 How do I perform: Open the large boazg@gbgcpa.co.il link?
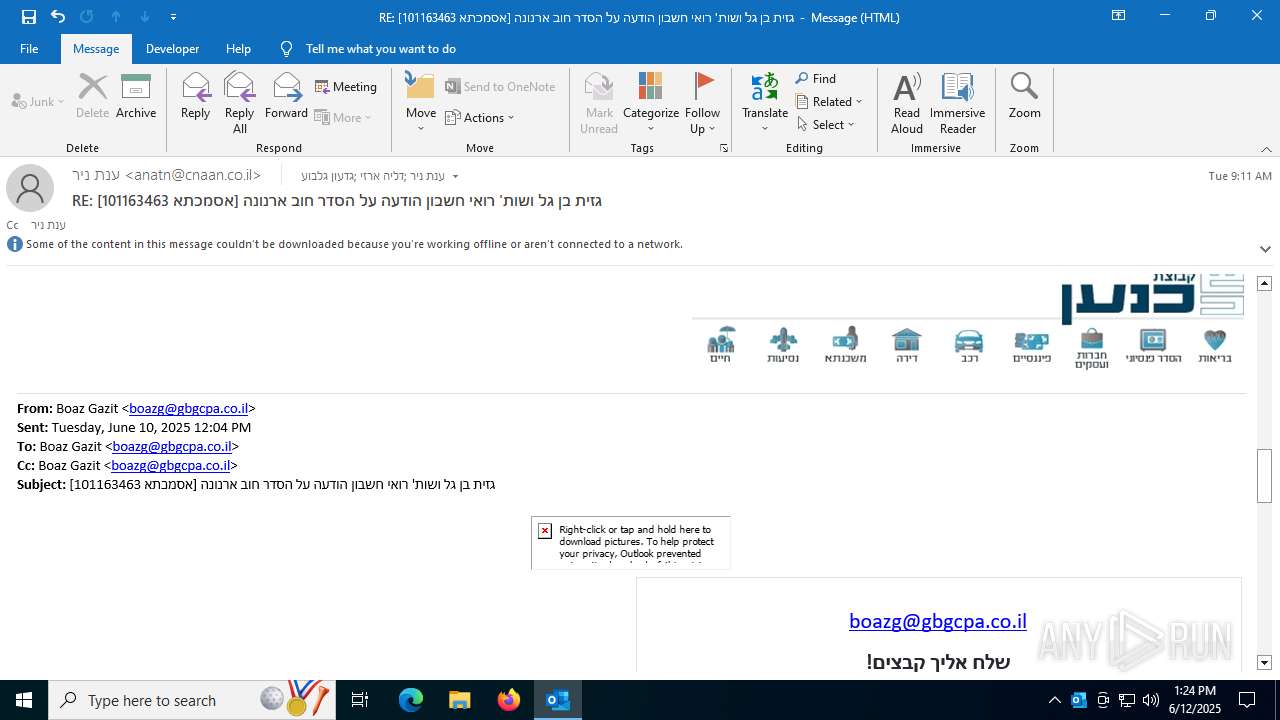pos(938,621)
